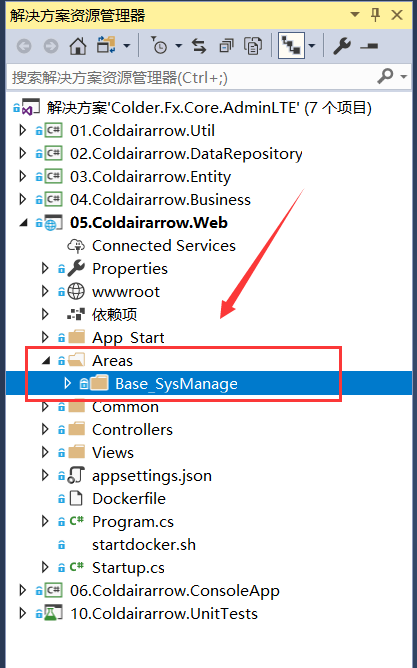Expand the Base_SysManage folder

click(68, 383)
